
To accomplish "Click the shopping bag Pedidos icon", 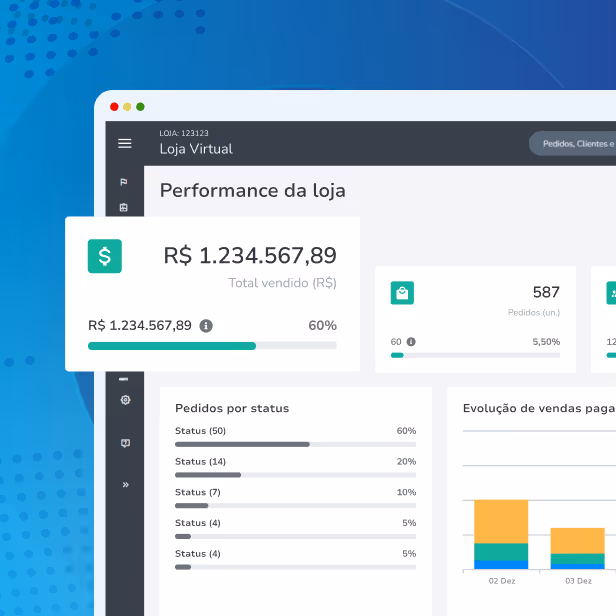I will click(x=402, y=293).
